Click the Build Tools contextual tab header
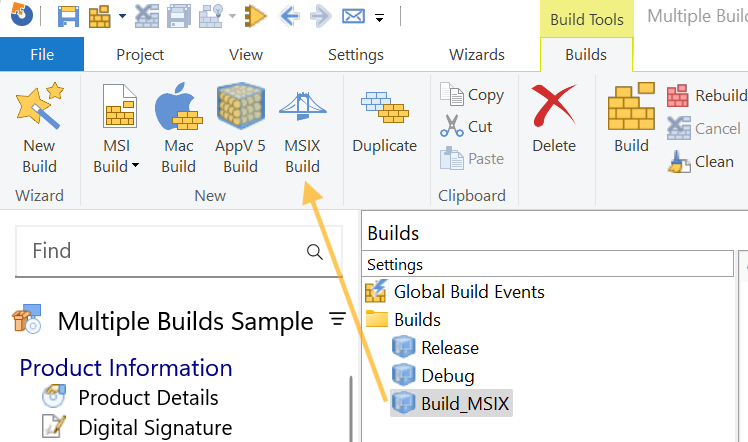The width and height of the screenshot is (748, 442). [587, 20]
